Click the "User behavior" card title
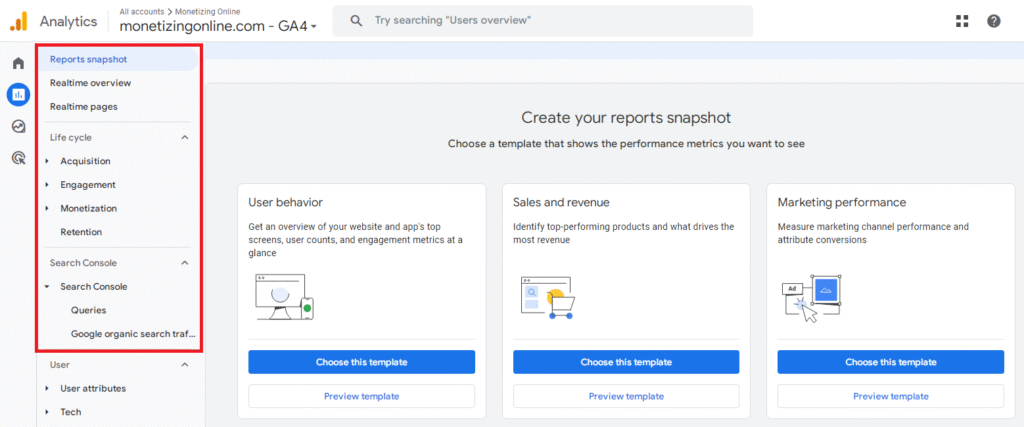Image resolution: width=1024 pixels, height=427 pixels. click(x=285, y=202)
